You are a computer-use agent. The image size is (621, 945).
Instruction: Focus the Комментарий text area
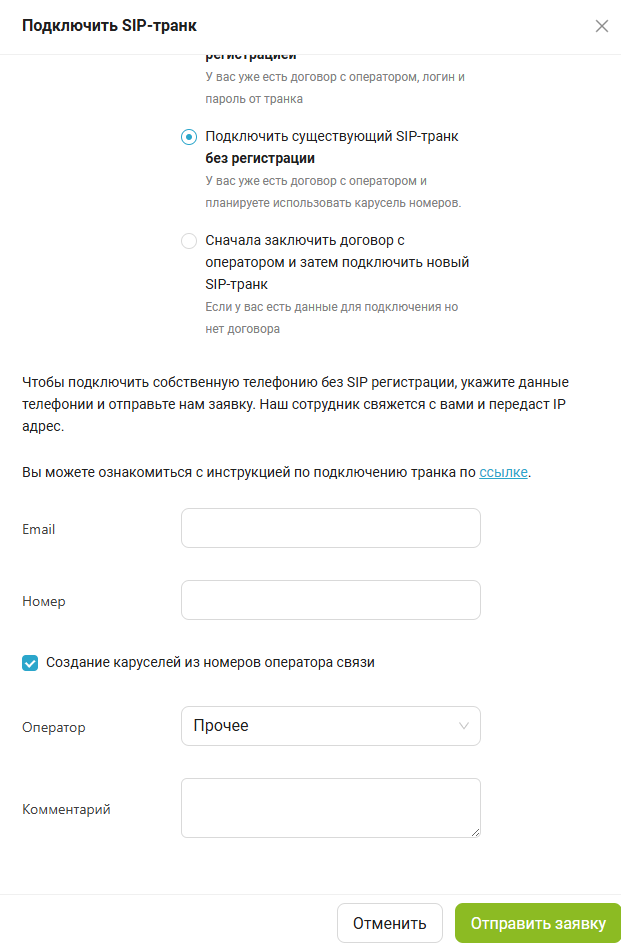click(330, 807)
